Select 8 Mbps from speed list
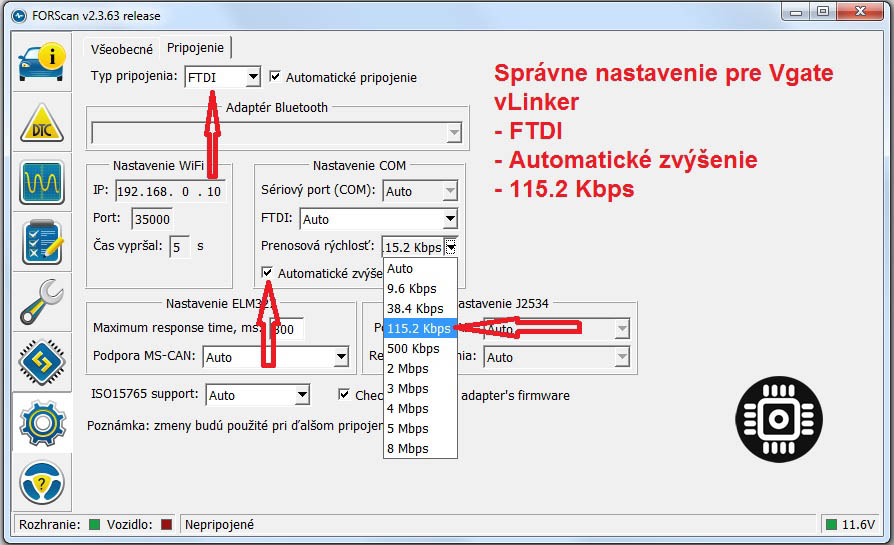Viewport: 894px width, 545px height. pyautogui.click(x=420, y=448)
